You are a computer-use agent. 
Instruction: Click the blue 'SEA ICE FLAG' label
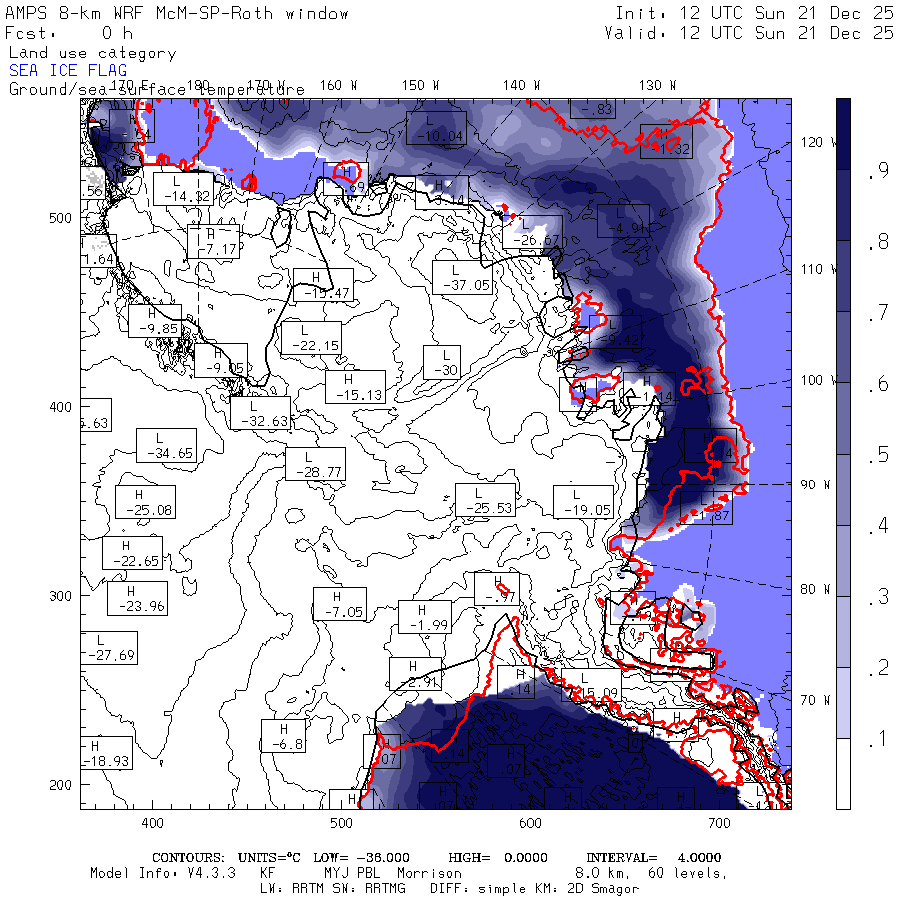coord(68,71)
